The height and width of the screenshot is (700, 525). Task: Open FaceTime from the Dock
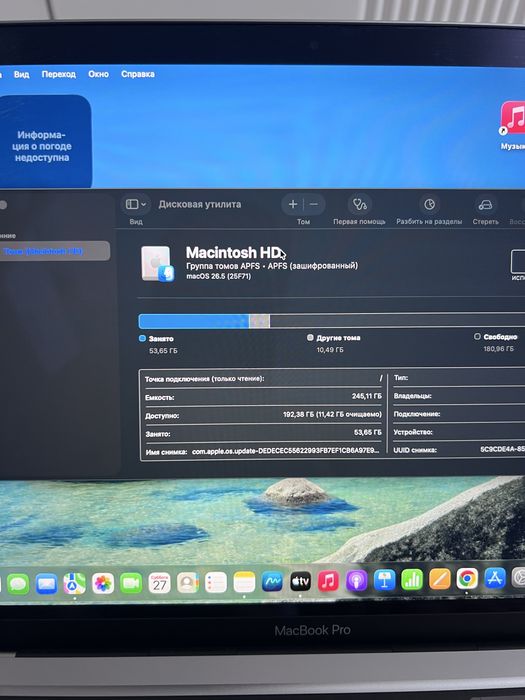[131, 583]
